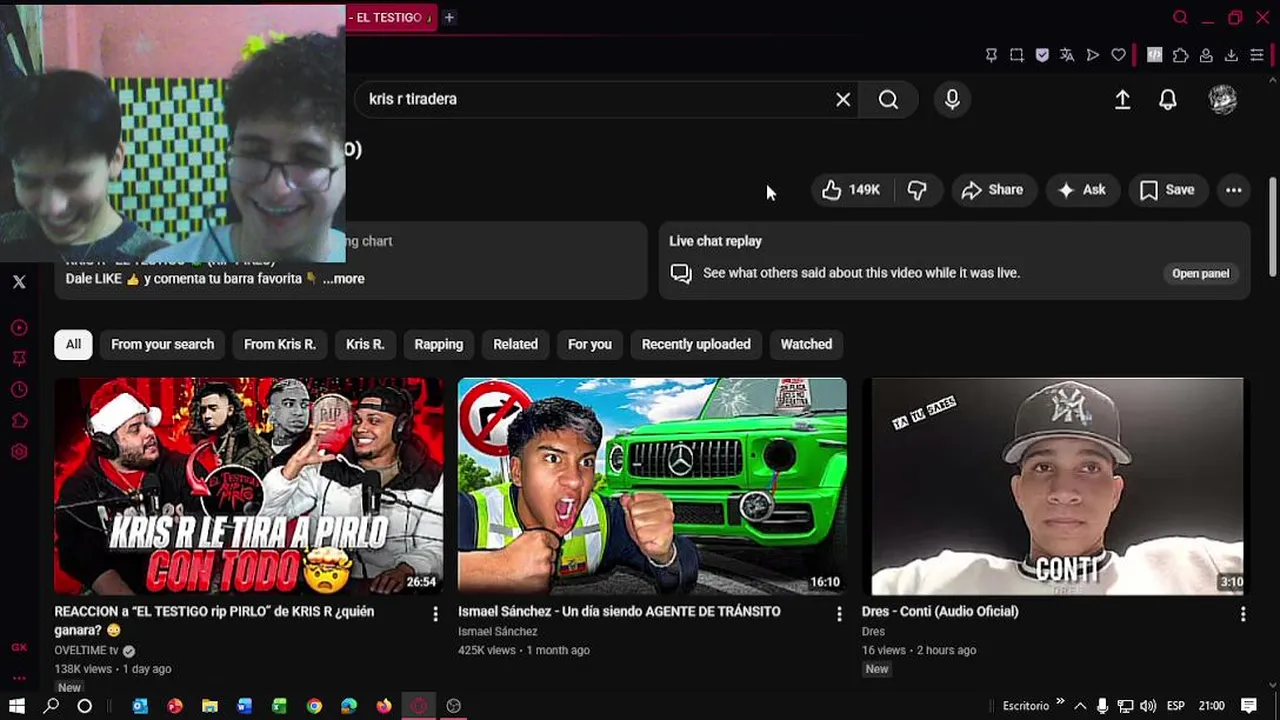Show hidden tray icons chevron

coord(1080,706)
